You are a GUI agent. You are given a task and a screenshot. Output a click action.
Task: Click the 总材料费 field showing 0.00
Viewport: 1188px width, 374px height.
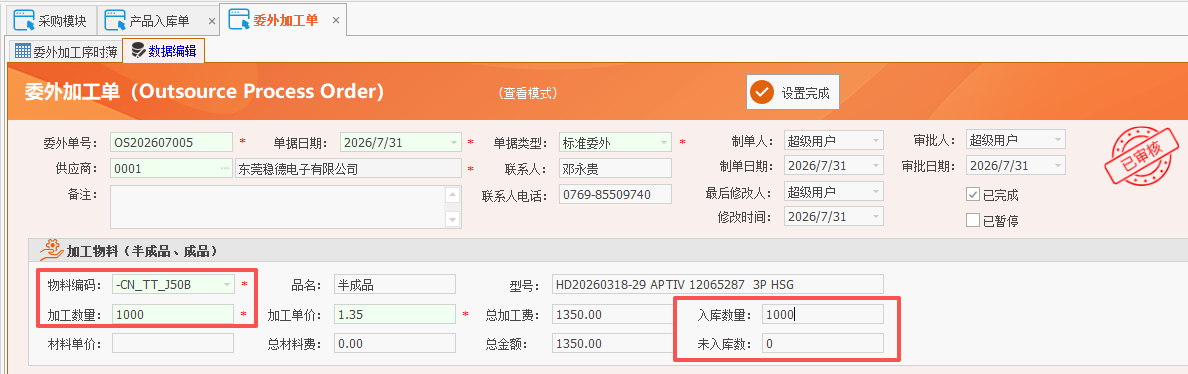395,344
